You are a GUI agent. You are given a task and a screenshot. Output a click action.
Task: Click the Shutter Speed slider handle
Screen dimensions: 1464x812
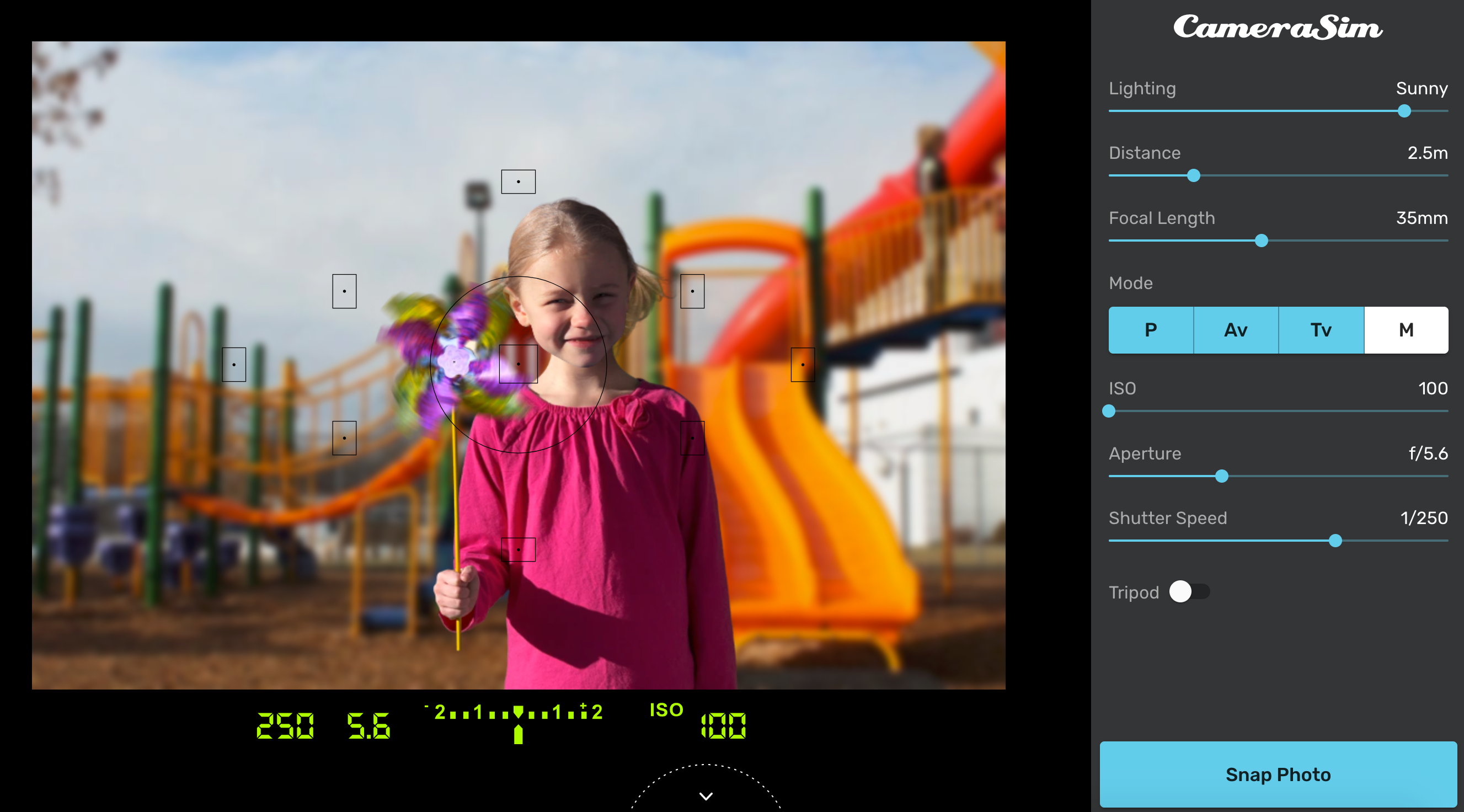pos(1335,541)
